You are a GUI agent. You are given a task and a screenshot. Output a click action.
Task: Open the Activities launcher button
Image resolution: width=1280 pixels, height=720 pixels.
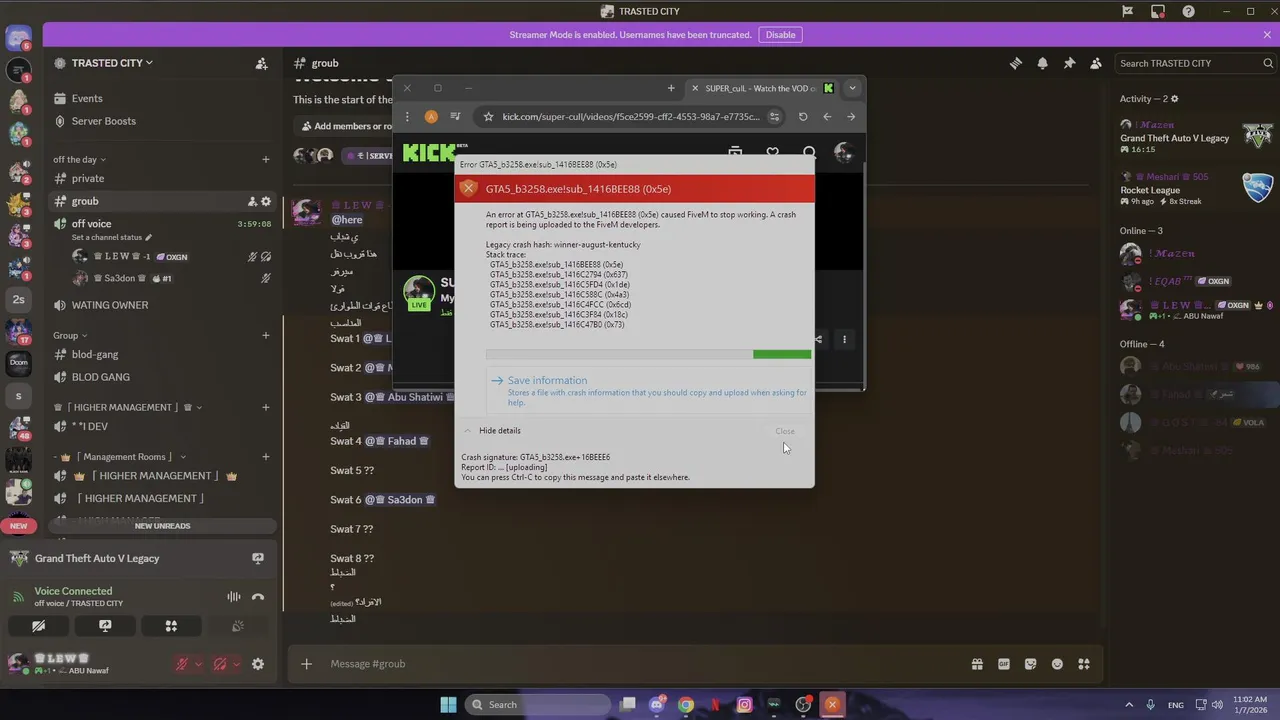[x=171, y=626]
